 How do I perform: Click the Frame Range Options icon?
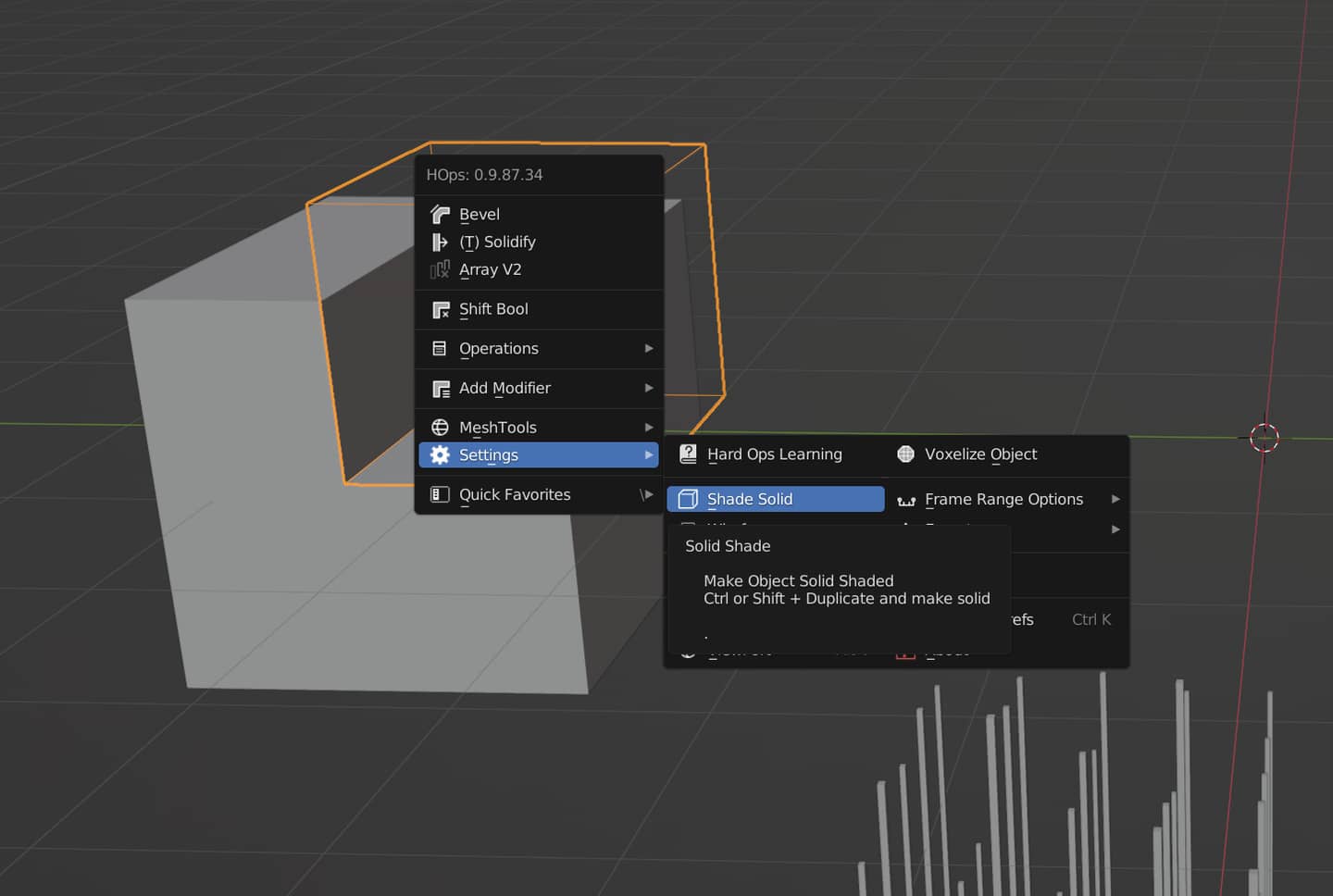(x=906, y=501)
